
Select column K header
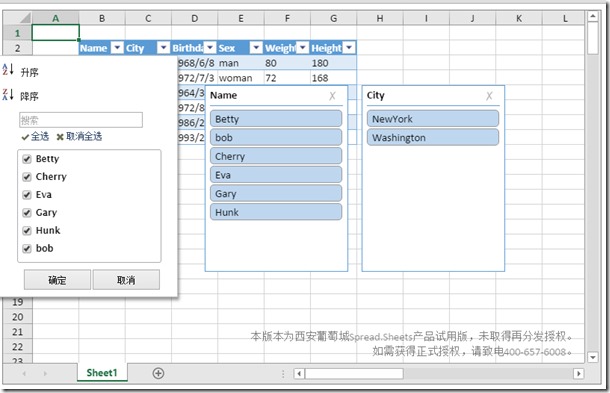[x=519, y=18]
